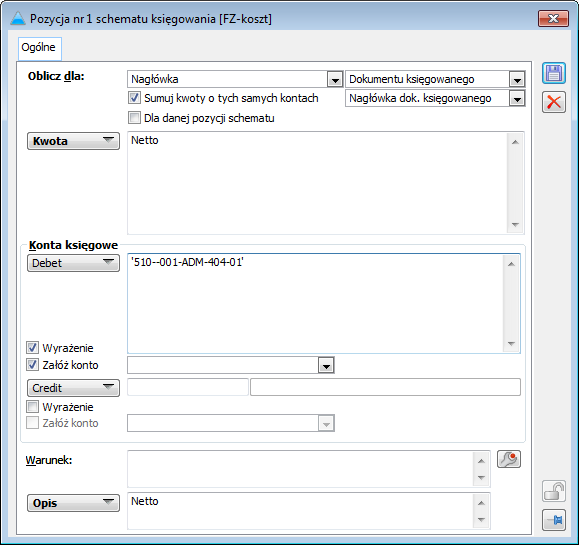Viewport: 579px width, 545px height.
Task: Uncheck the Debet 'Załóż konto' checkbox
Action: pos(32,365)
